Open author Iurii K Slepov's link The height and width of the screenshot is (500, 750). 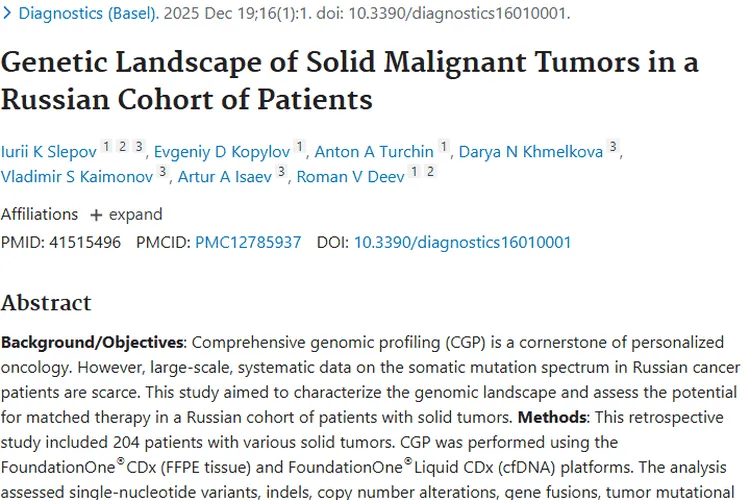coord(49,152)
